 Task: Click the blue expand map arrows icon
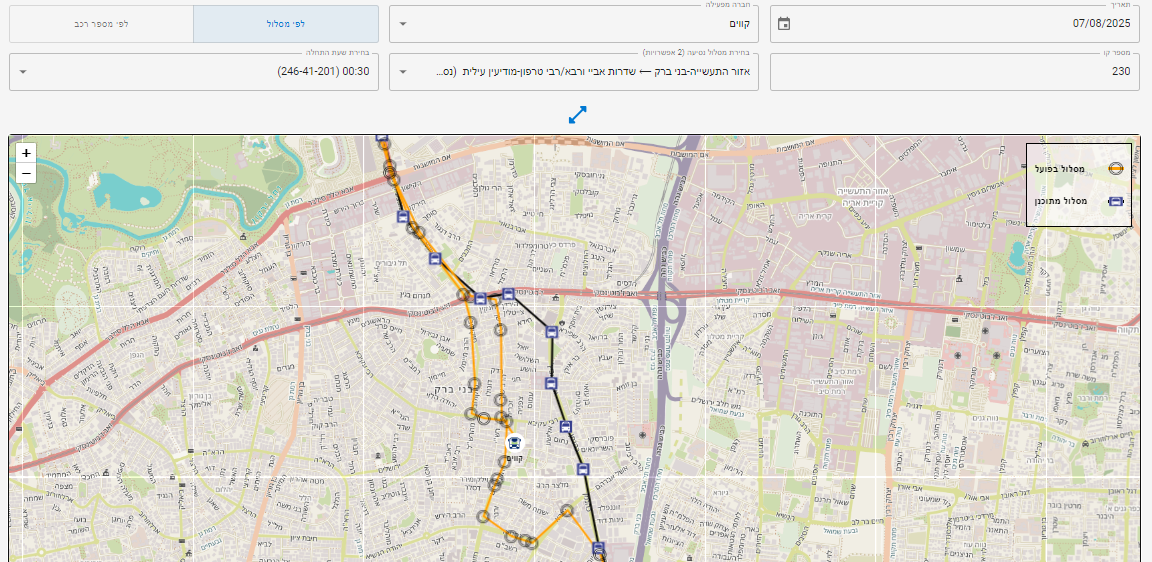[x=577, y=115]
